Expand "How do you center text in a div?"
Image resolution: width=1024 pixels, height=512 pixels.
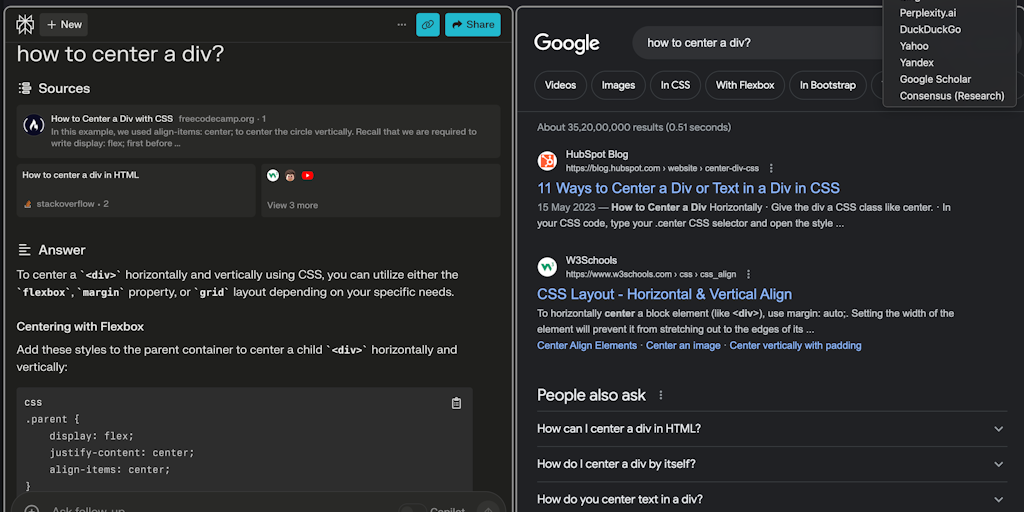[998, 499]
